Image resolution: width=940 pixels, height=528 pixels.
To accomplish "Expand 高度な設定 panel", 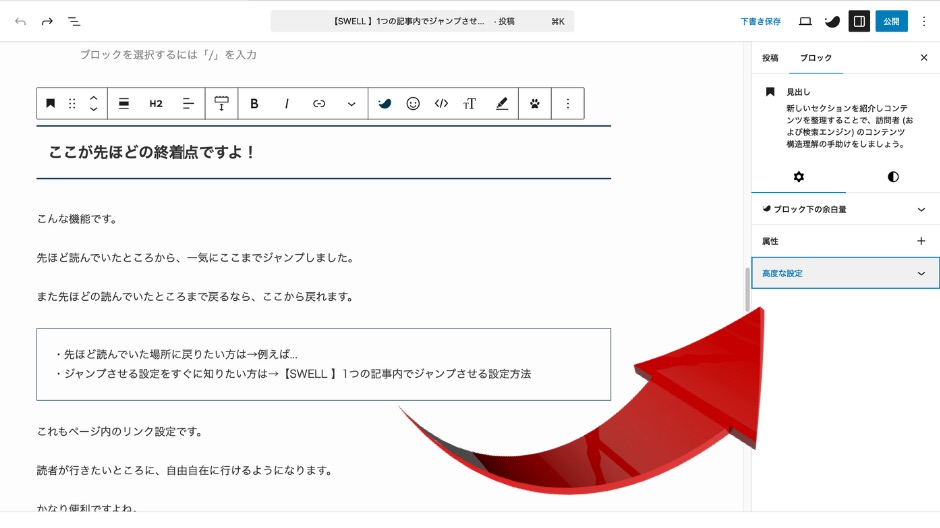I will (x=846, y=273).
